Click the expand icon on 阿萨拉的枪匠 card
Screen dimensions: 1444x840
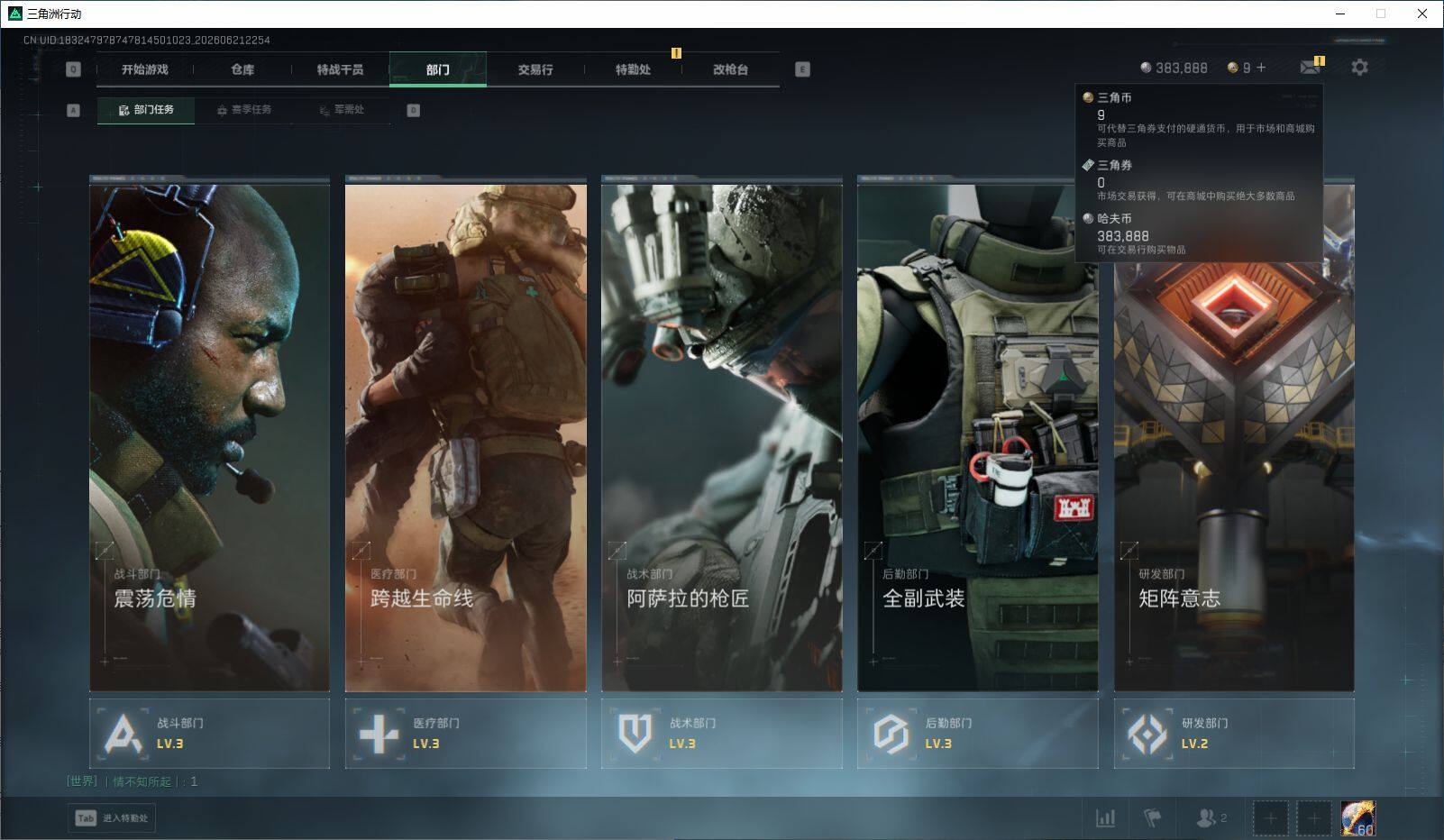point(617,550)
